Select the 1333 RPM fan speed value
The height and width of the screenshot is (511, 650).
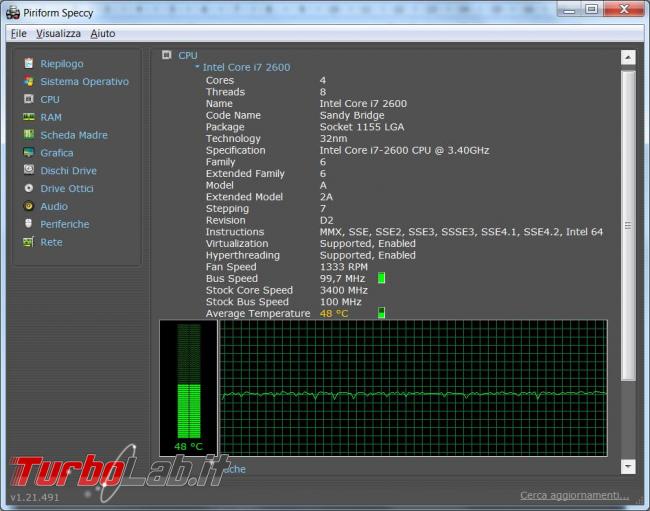point(344,267)
